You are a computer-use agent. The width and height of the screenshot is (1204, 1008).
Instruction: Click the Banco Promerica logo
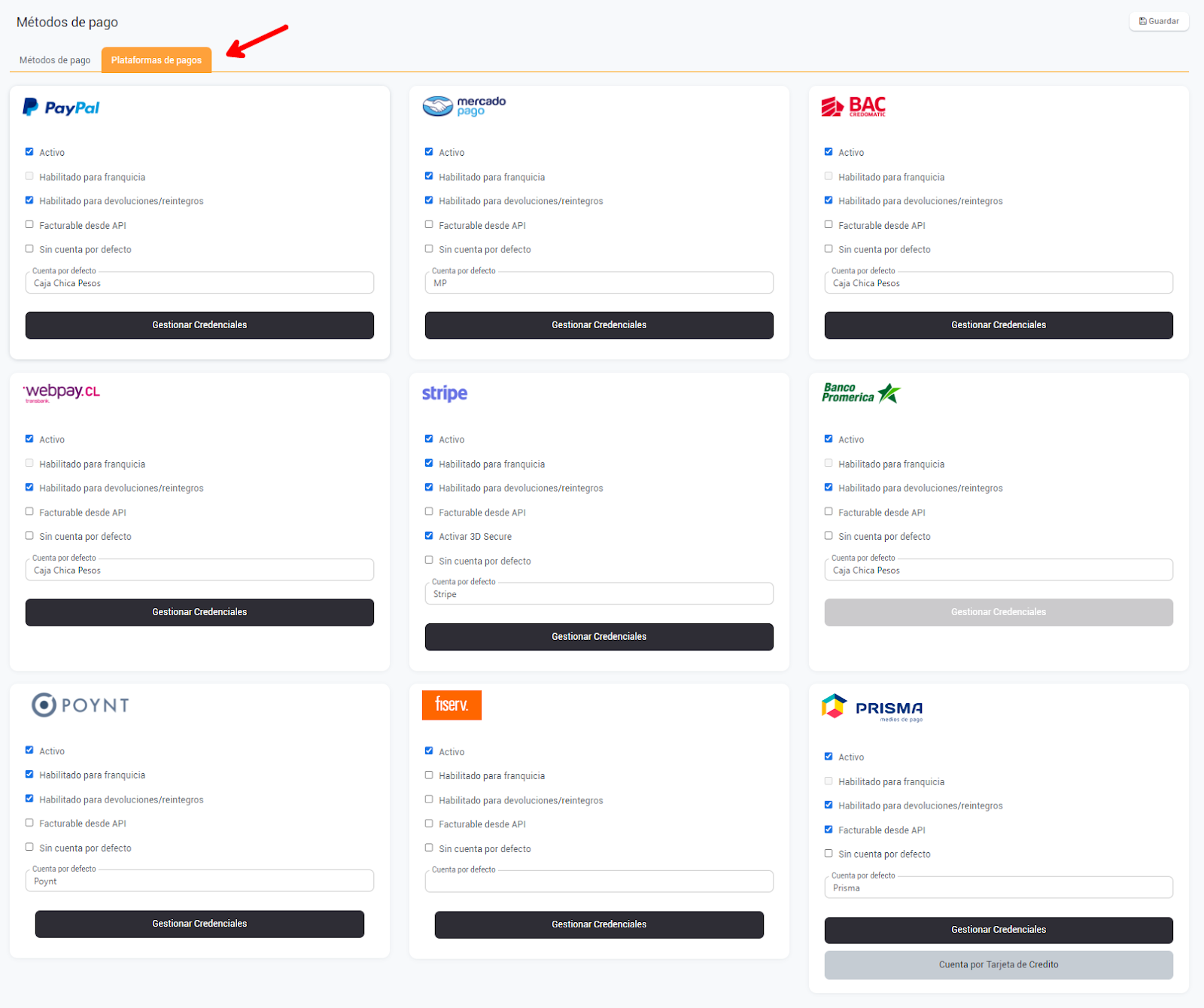(861, 393)
